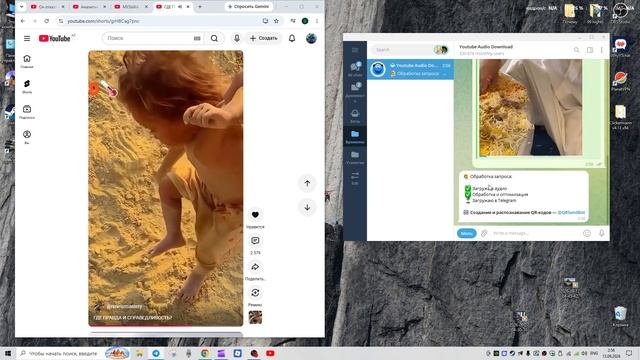
Task: Click the Short video player
Action: [x=166, y=188]
